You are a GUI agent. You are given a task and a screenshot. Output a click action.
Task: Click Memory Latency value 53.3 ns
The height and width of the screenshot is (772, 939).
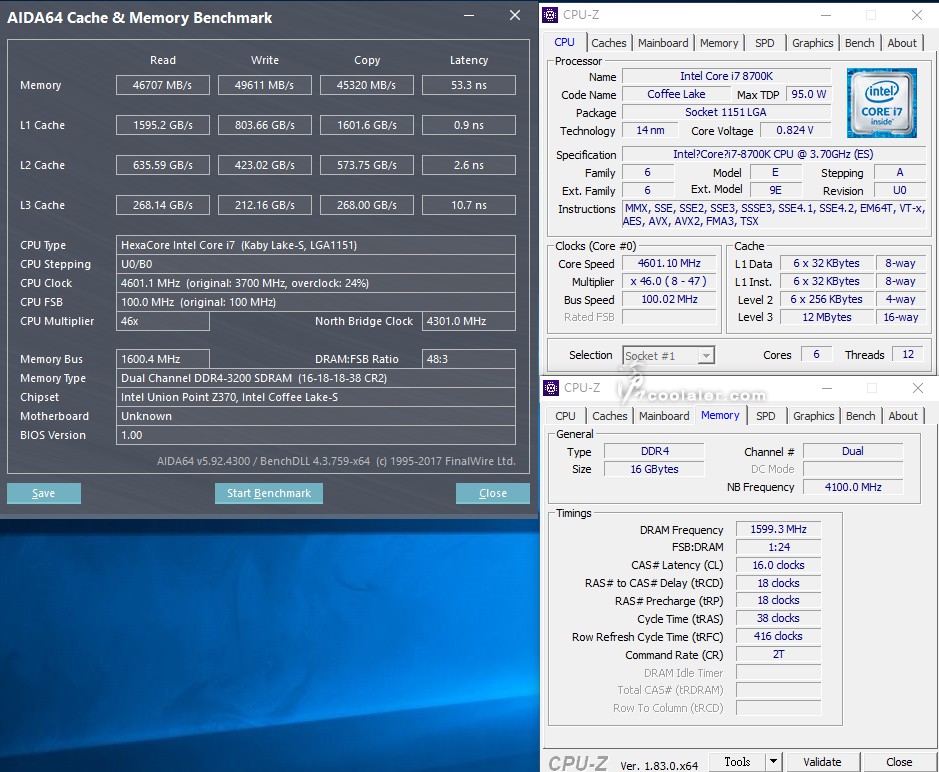[x=469, y=85]
